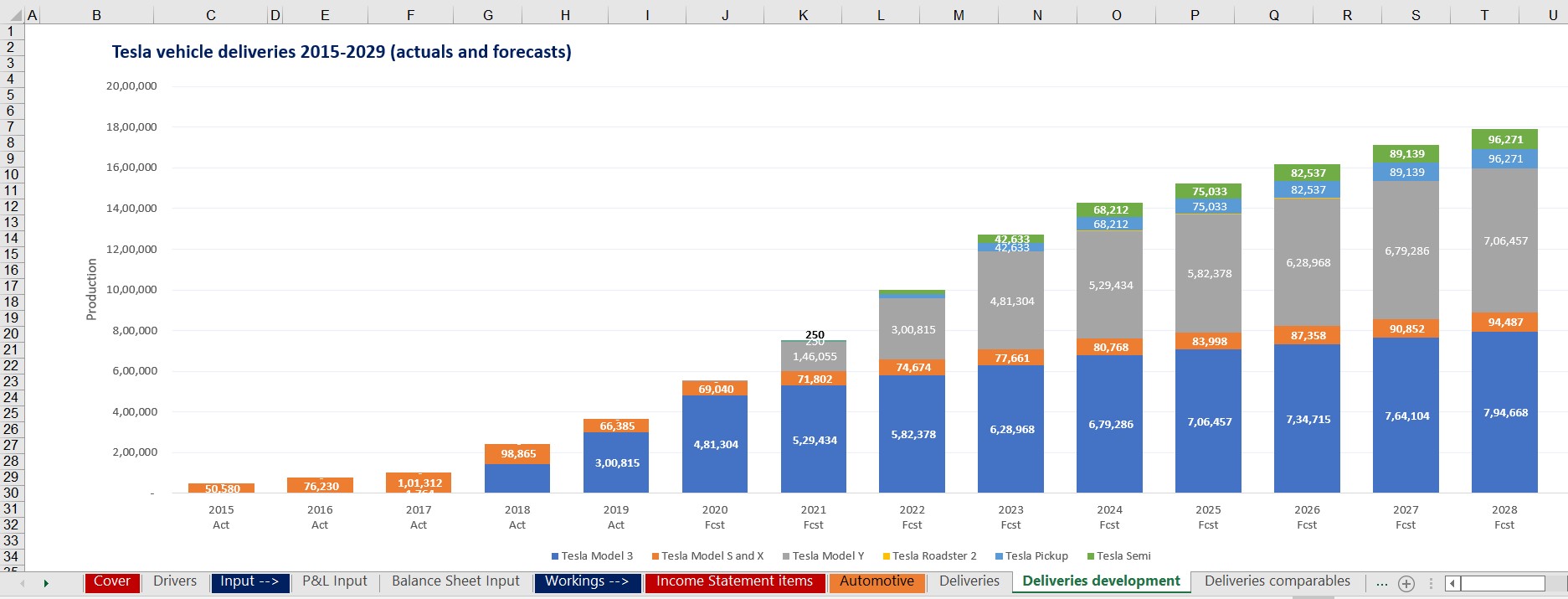Click the Tesla Roadster 2 legend swatch

pyautogui.click(x=887, y=556)
